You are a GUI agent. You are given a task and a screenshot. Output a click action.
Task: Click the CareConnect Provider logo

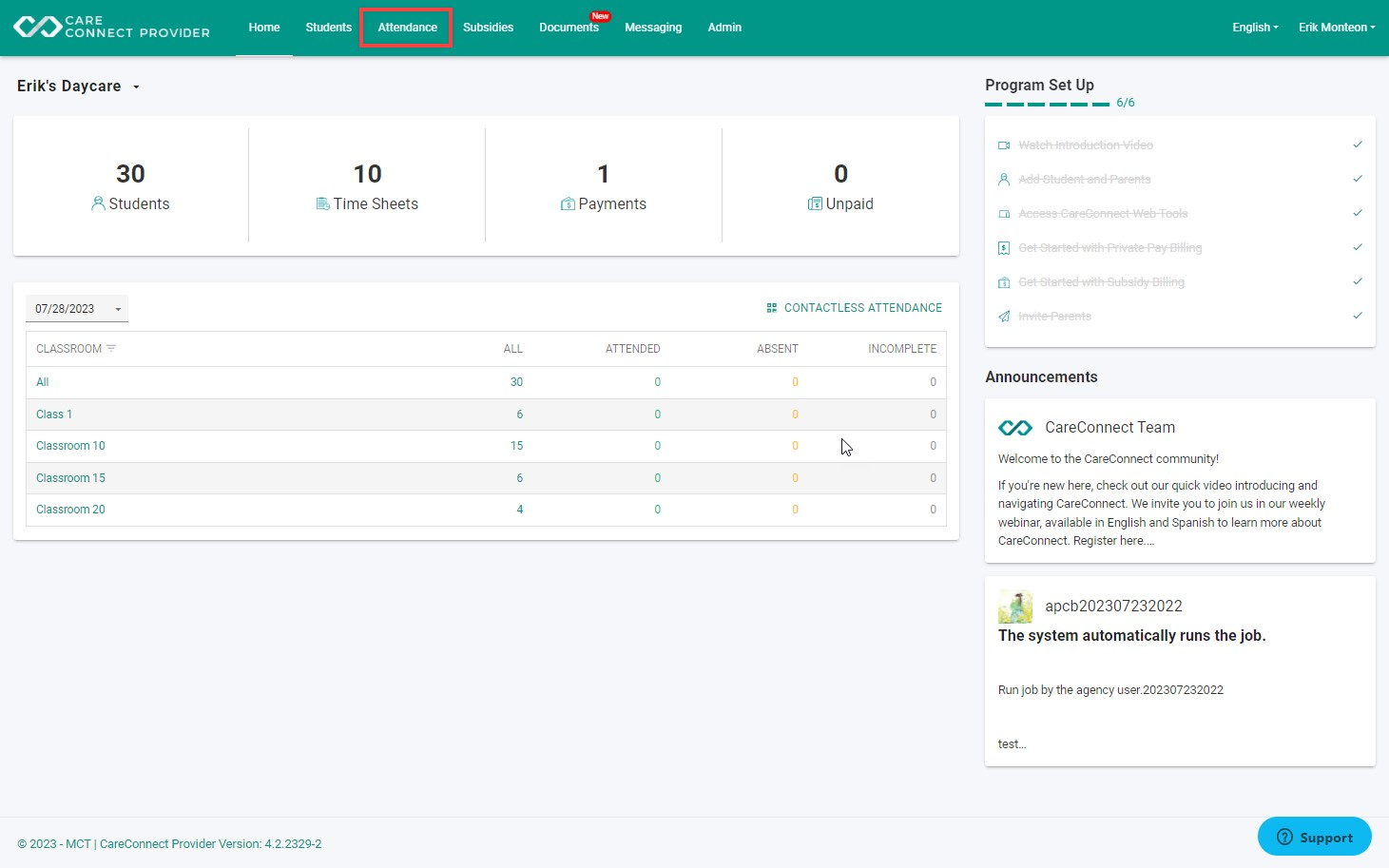coord(111,27)
